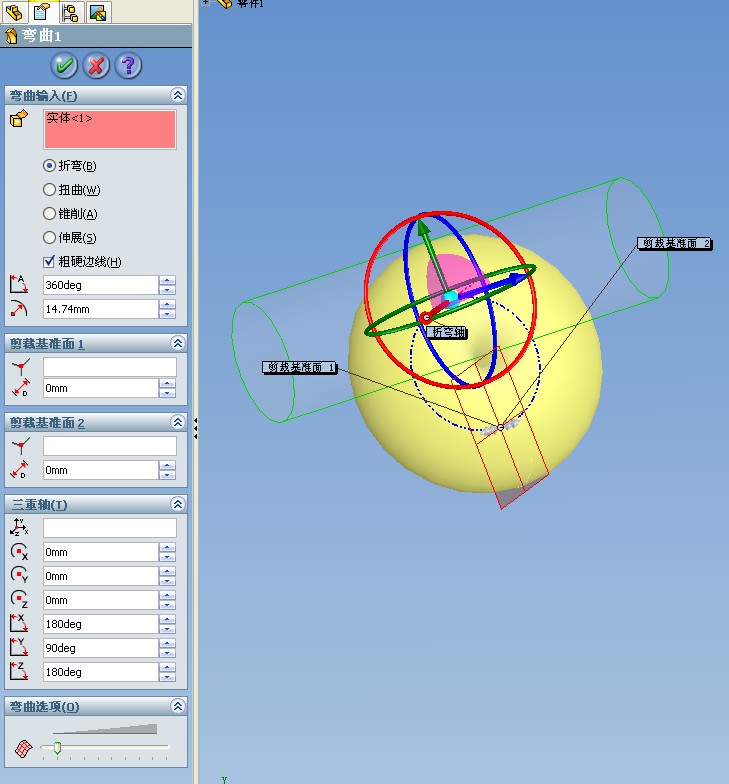Click the trim plane 1 reference entity box
729x784 pixels.
(110, 367)
